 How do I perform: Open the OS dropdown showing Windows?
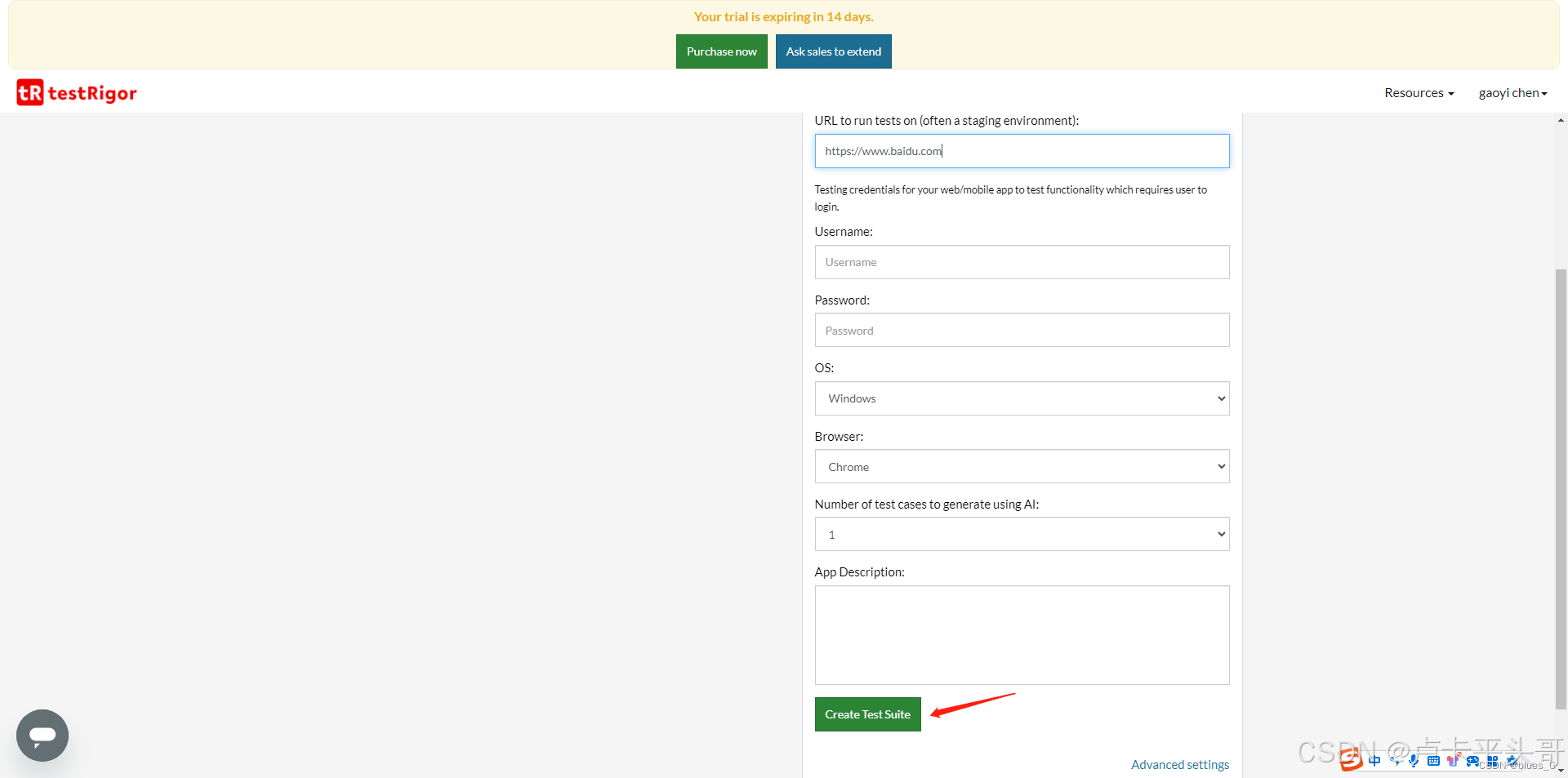[1022, 398]
